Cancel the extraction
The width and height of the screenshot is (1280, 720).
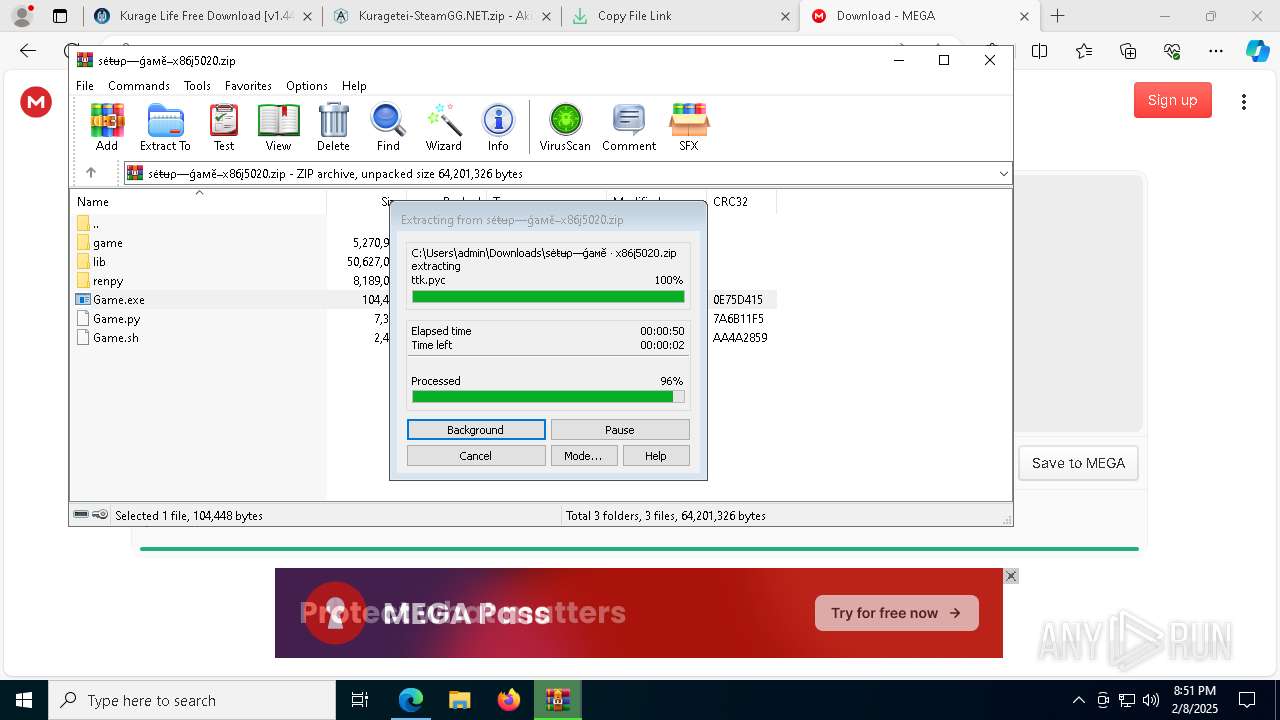476,456
